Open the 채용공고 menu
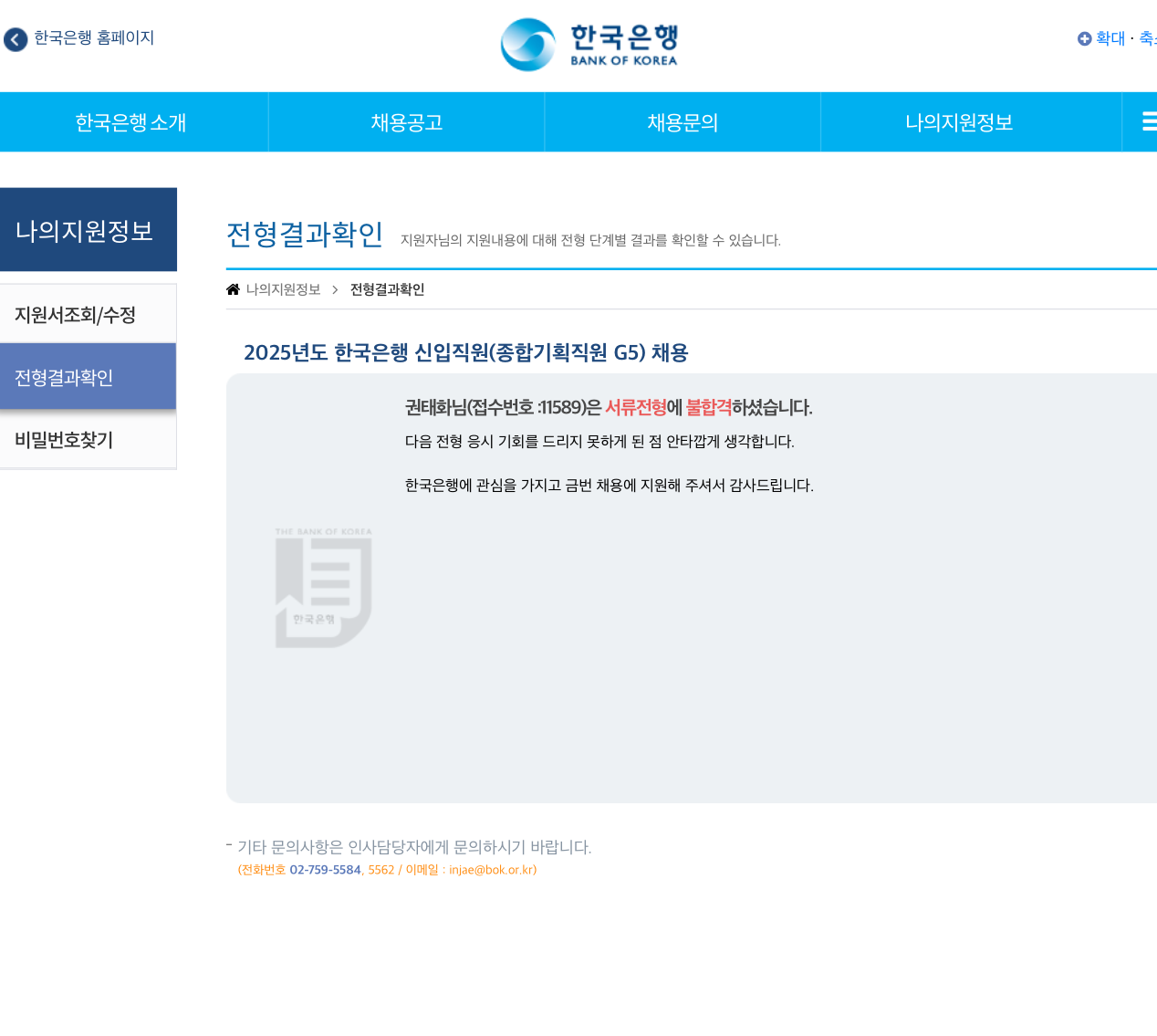This screenshot has height=1036, width=1157. tap(407, 122)
